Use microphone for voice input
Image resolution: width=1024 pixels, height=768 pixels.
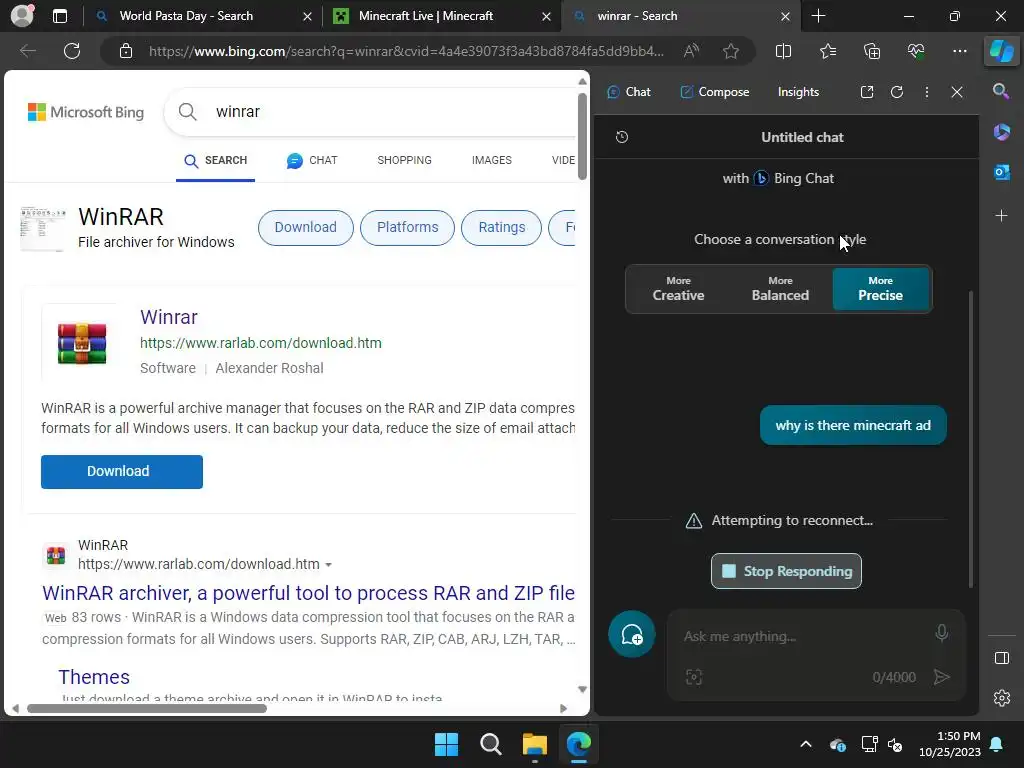point(941,633)
